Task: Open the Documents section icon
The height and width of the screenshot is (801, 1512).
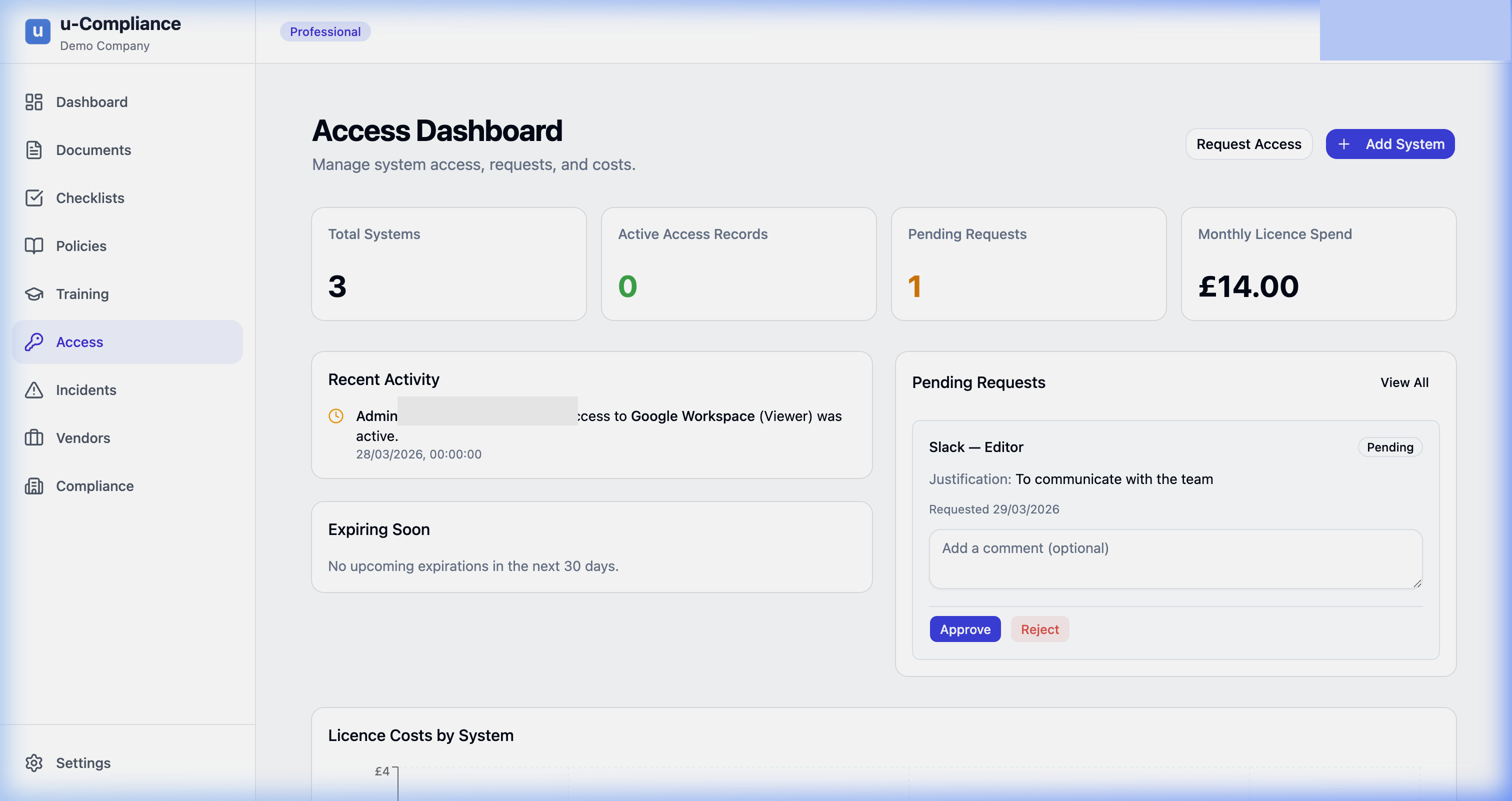Action: (34, 149)
